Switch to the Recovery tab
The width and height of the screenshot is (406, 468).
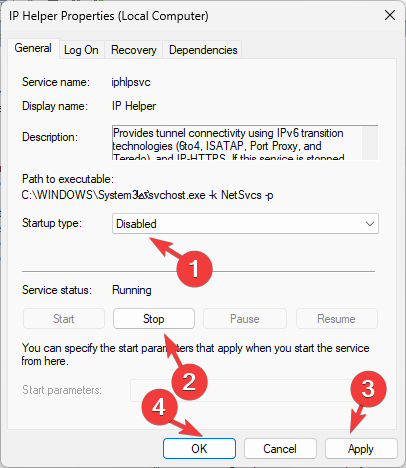(134, 50)
